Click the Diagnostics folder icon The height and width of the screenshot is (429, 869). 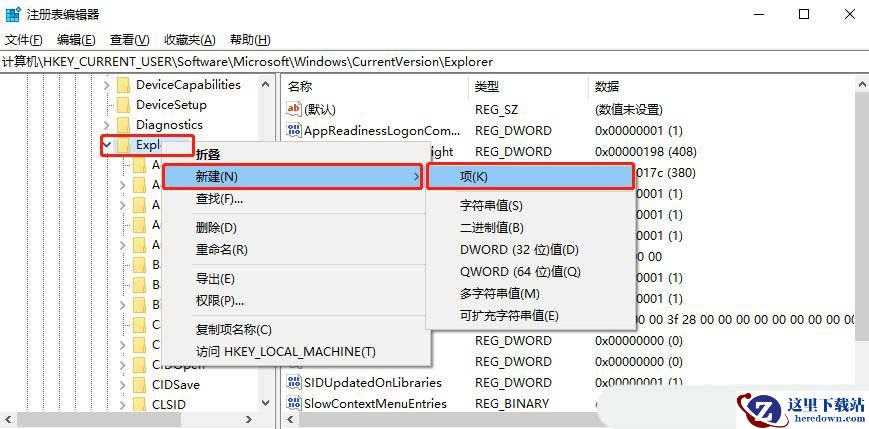coord(123,125)
